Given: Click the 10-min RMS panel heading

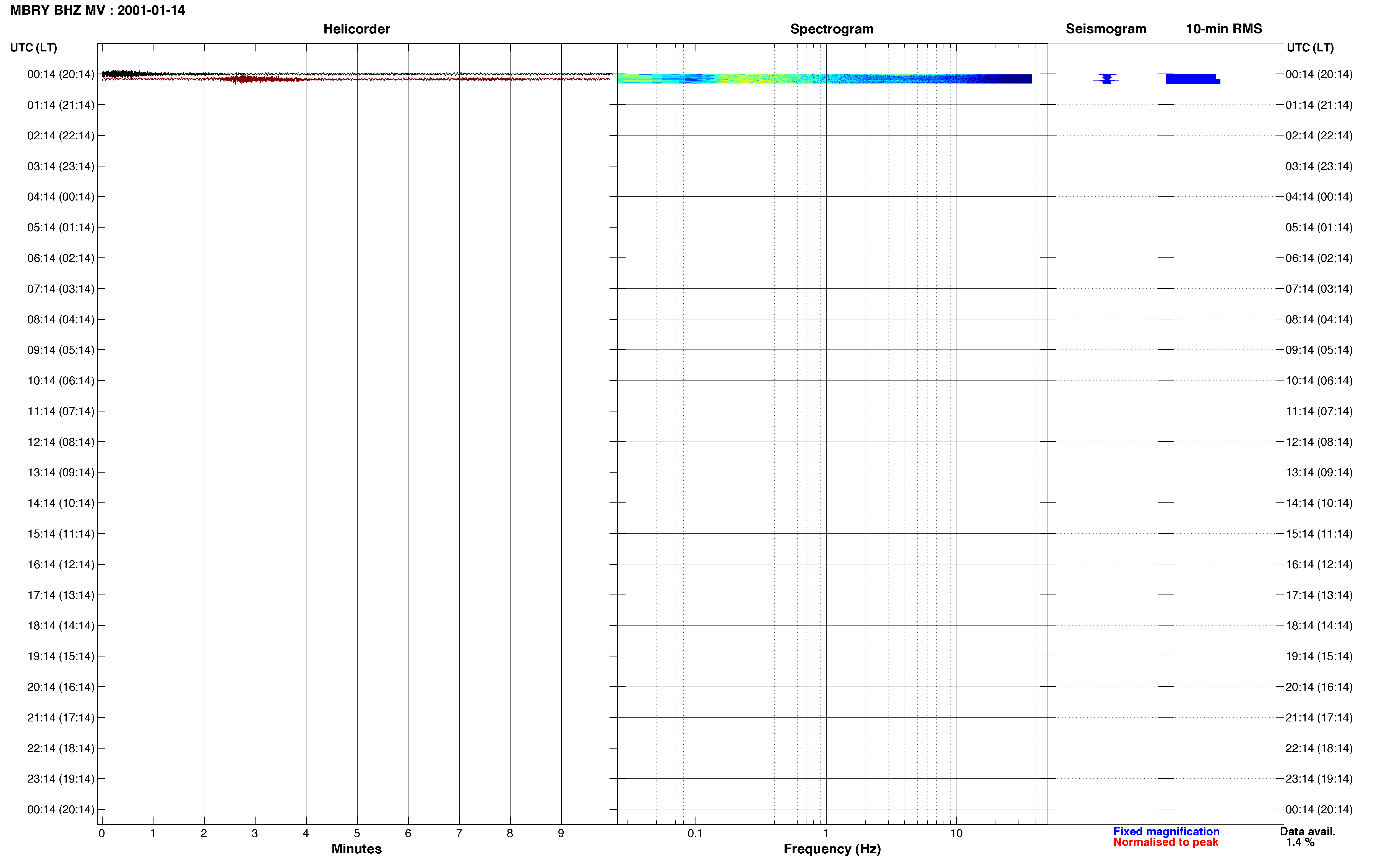Looking at the screenshot, I should (x=1224, y=29).
